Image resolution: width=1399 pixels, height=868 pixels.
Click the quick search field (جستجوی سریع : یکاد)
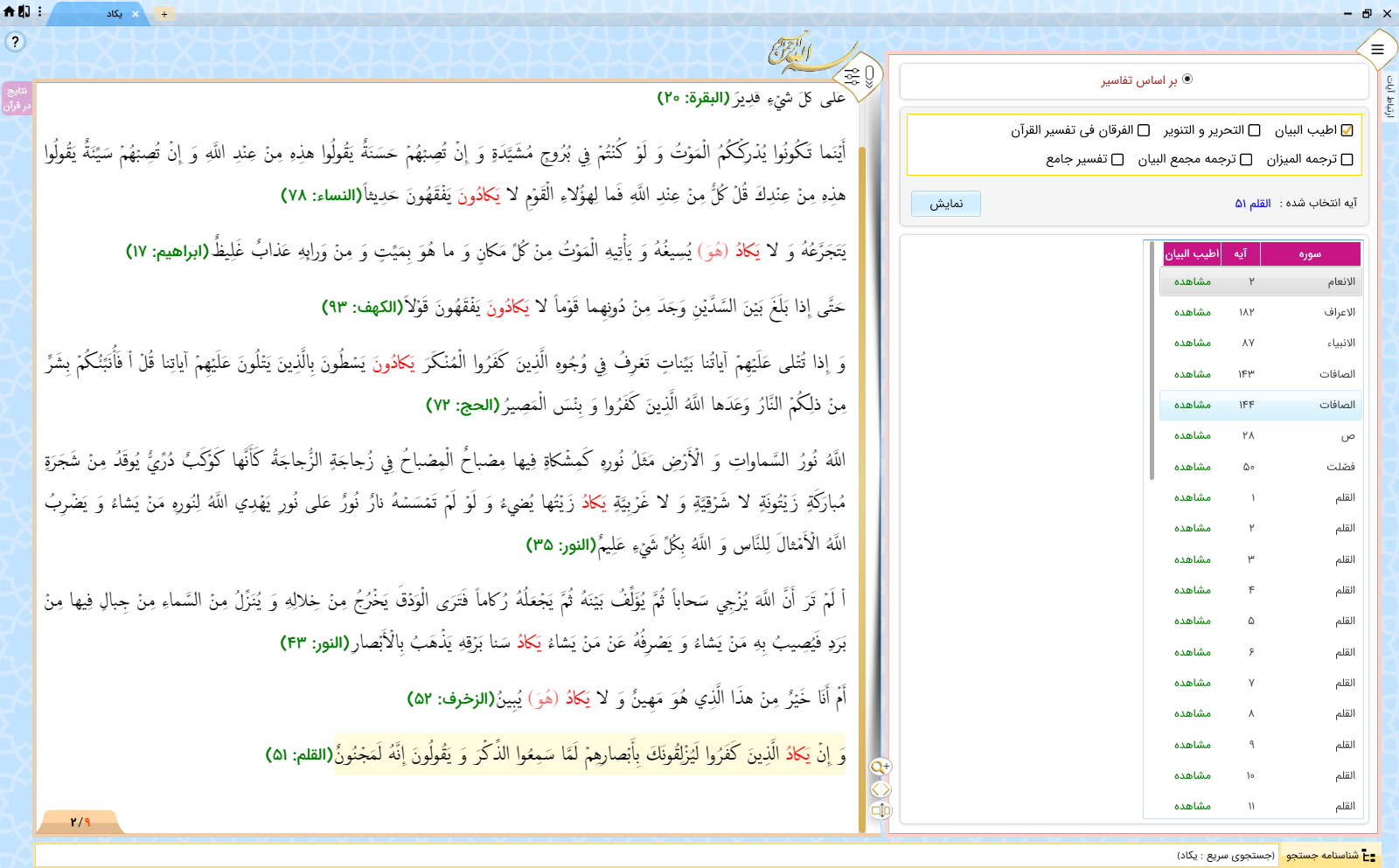click(656, 855)
